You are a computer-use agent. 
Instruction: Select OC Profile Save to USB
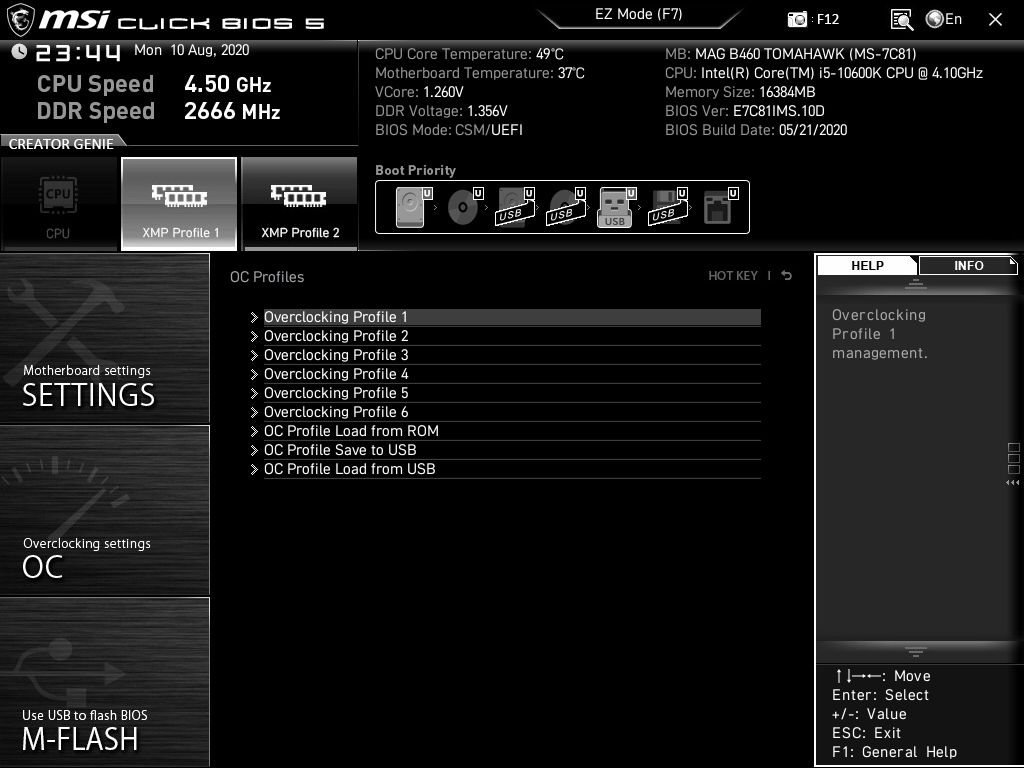click(512, 449)
